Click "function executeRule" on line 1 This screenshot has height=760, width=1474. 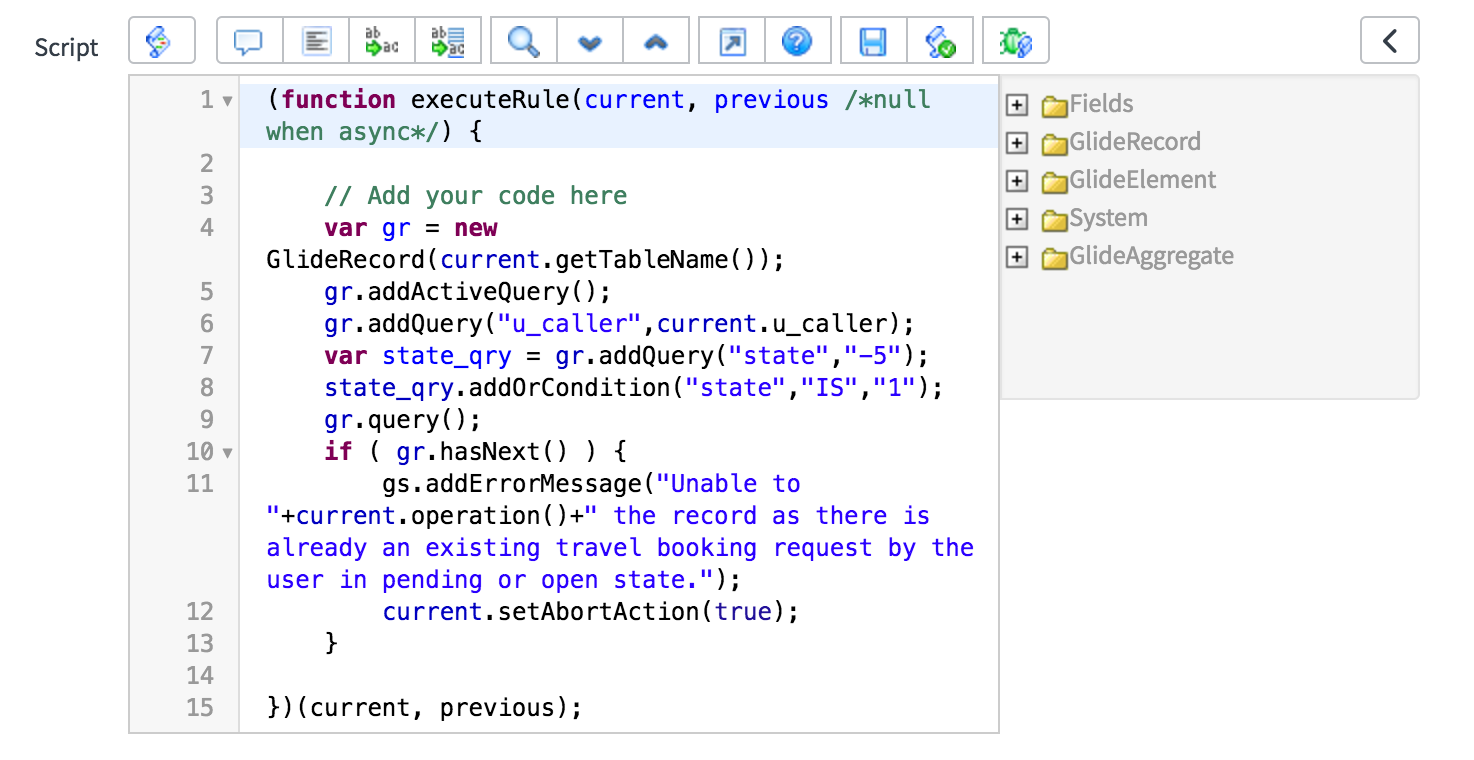click(425, 100)
